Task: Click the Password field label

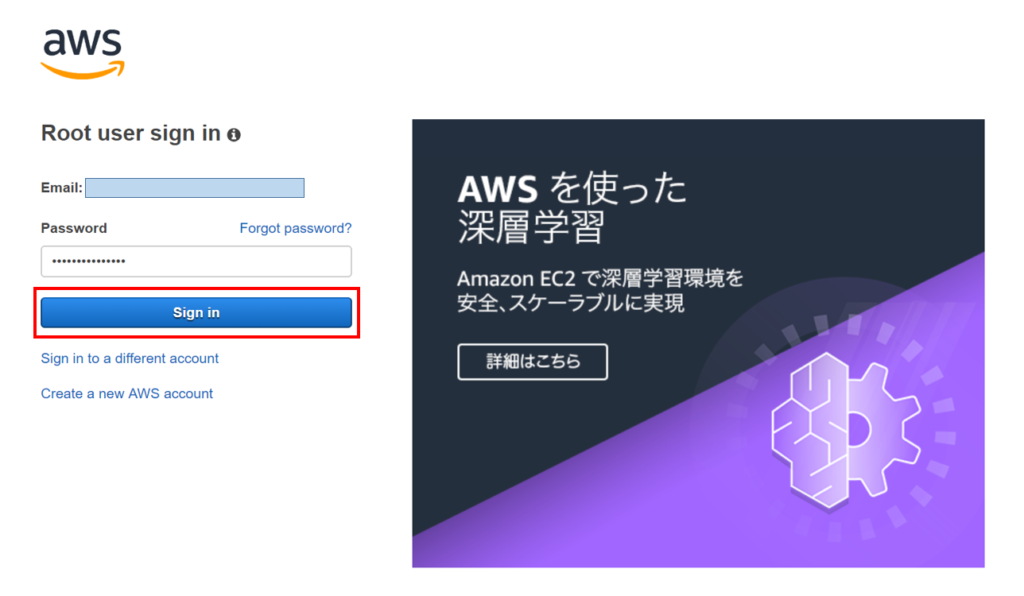Action: pos(74,228)
